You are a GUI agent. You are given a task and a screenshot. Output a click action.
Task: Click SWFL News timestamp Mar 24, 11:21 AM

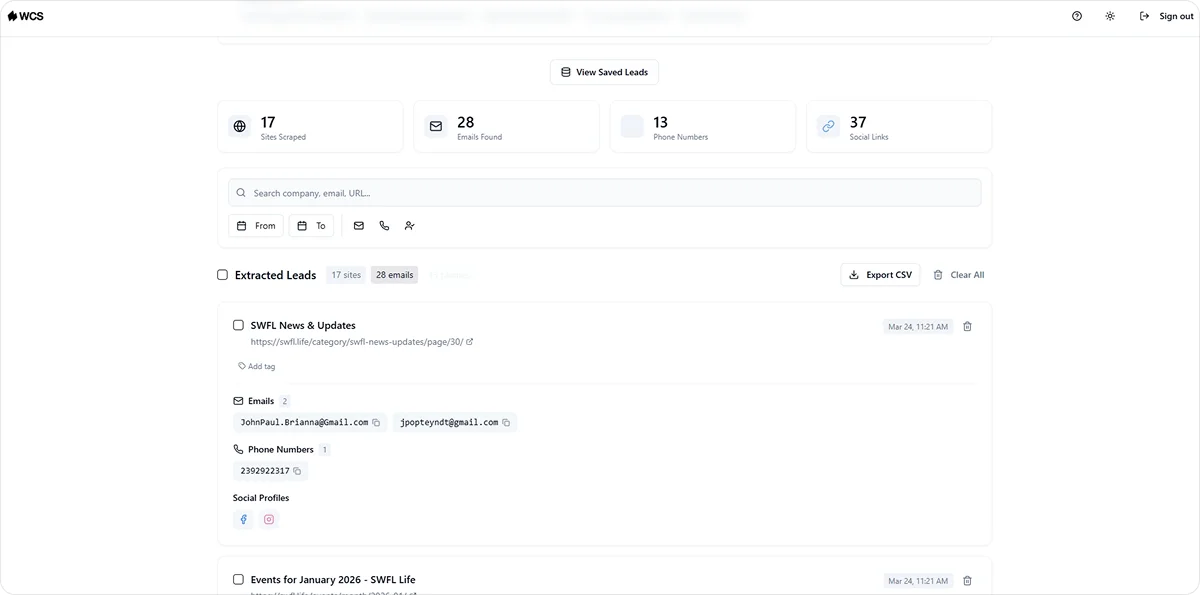(x=918, y=326)
